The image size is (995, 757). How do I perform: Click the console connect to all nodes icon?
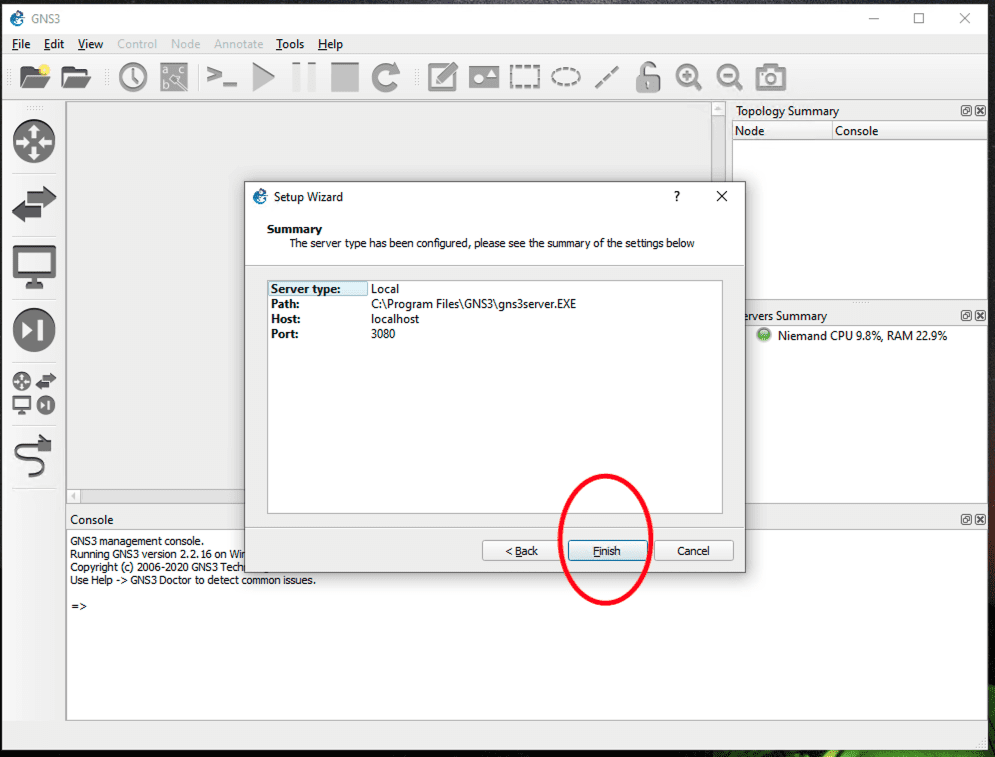click(x=221, y=77)
